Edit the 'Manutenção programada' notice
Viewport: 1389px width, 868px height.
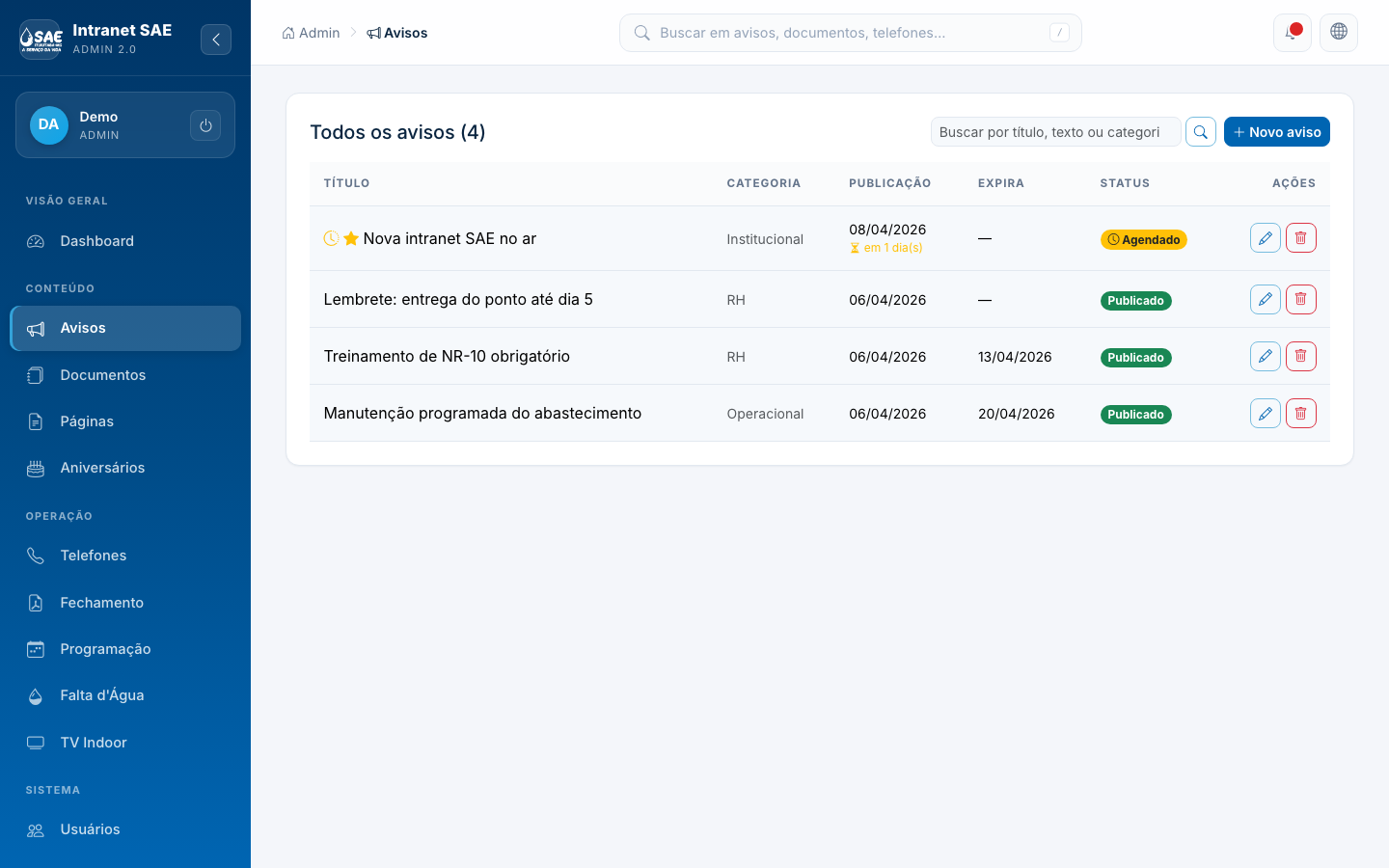1266,413
